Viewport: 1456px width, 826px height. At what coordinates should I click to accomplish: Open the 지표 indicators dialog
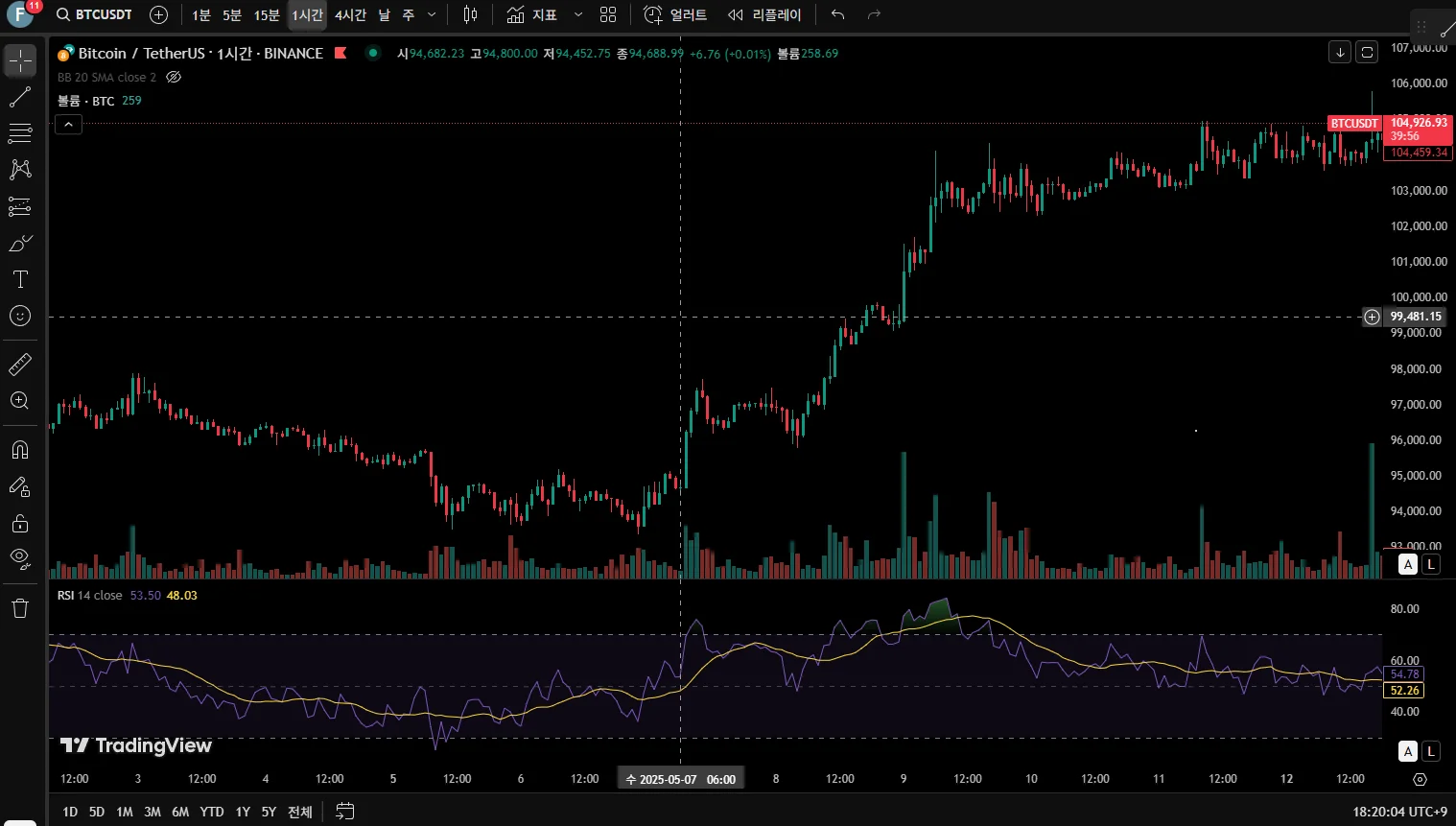click(x=532, y=14)
